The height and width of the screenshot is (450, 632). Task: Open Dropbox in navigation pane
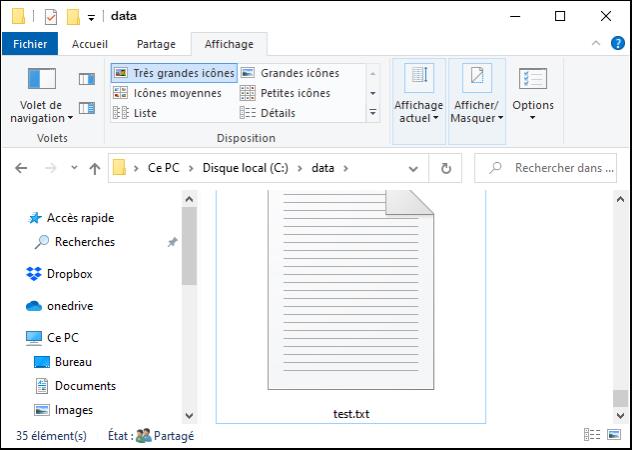point(68,274)
